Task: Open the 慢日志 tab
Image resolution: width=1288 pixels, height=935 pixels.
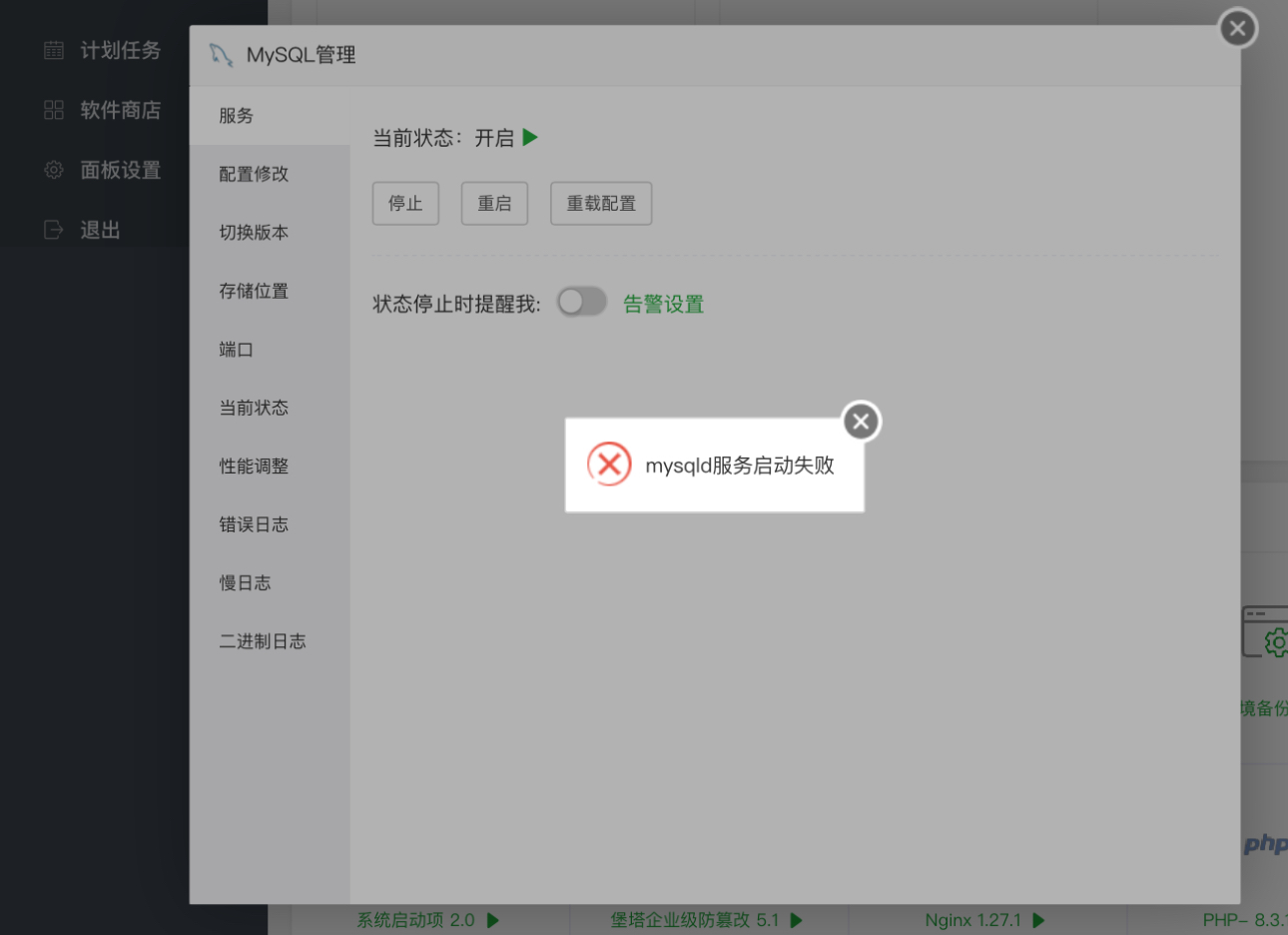Action: pyautogui.click(x=270, y=582)
